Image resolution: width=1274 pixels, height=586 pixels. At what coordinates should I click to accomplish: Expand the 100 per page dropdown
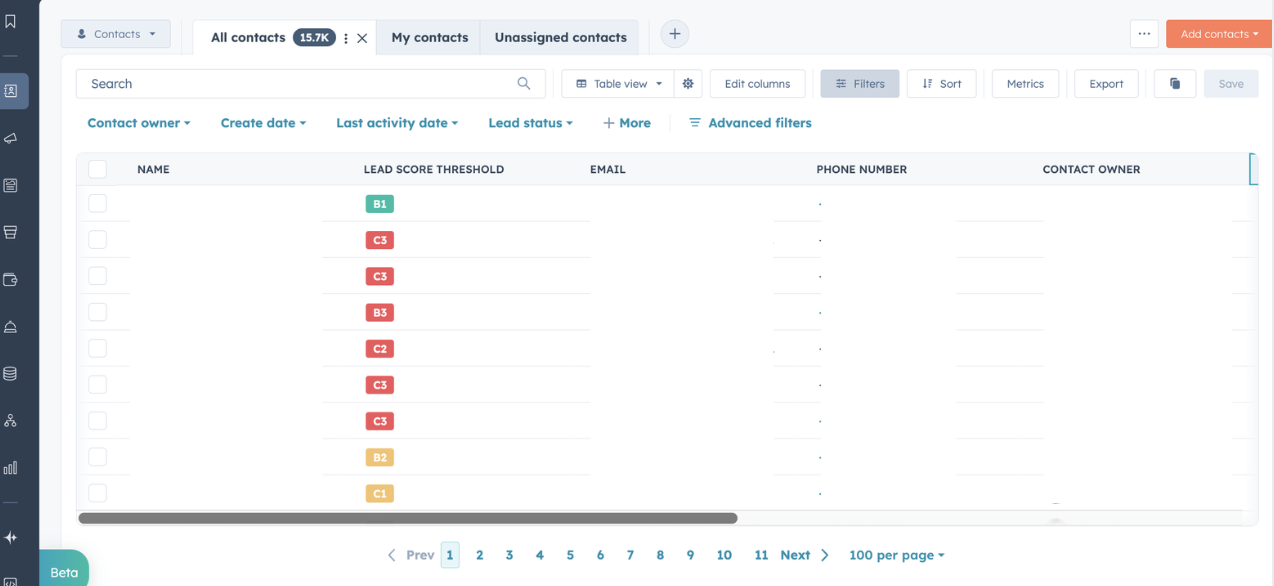click(x=896, y=555)
